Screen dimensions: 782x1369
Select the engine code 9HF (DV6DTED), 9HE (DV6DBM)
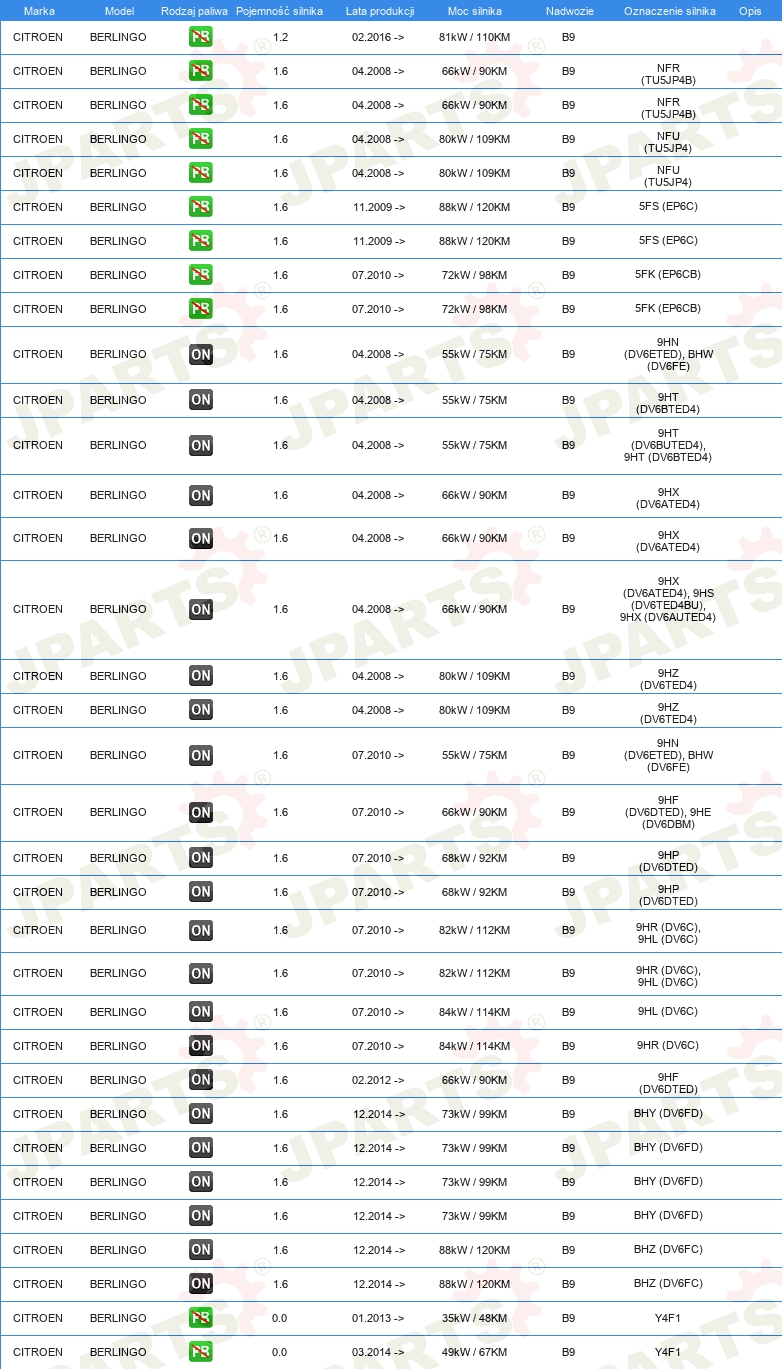tap(668, 812)
